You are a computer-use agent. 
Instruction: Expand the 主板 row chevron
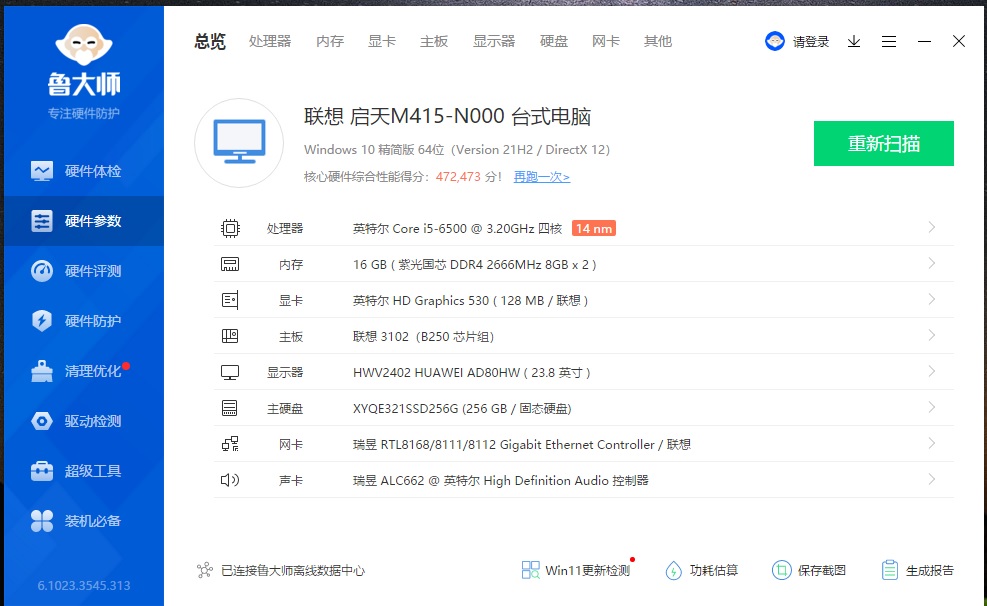coord(932,335)
